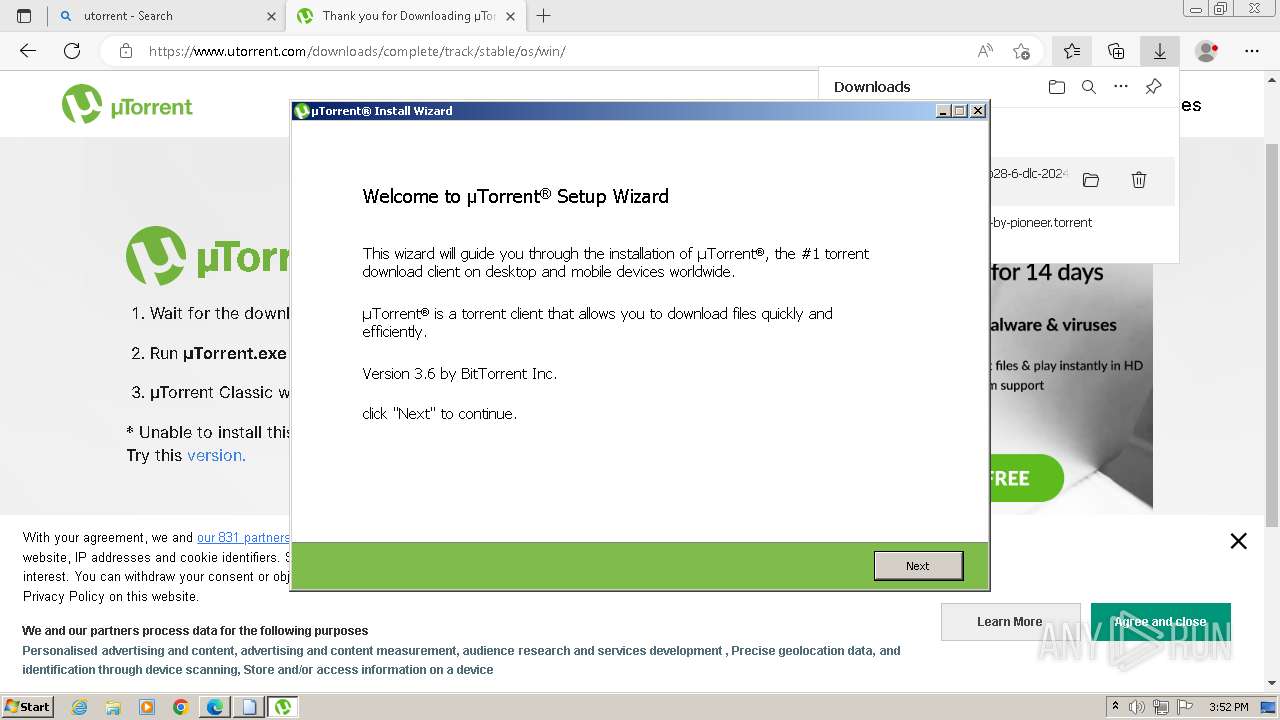Click the page vertical scrollbar
1280x720 pixels.
1272,335
